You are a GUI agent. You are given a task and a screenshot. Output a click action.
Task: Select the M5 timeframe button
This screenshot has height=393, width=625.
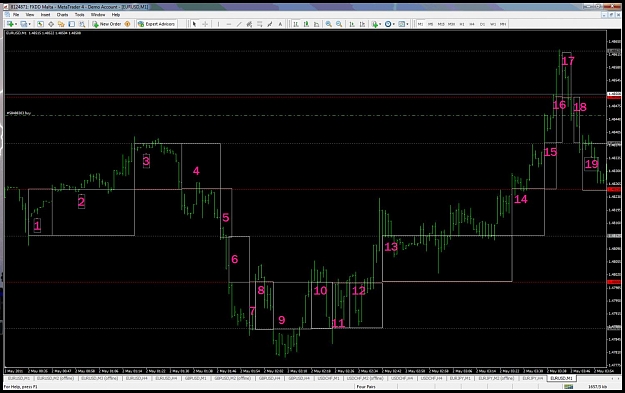point(430,24)
